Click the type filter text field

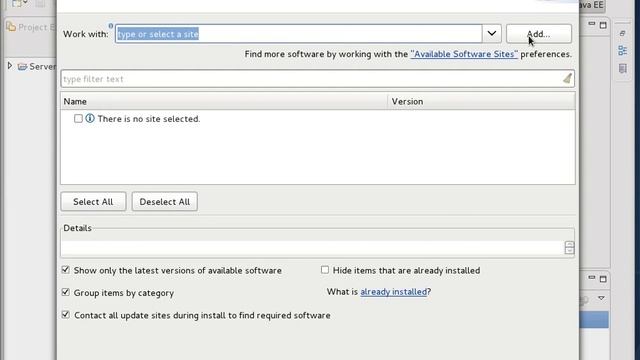pos(318,79)
